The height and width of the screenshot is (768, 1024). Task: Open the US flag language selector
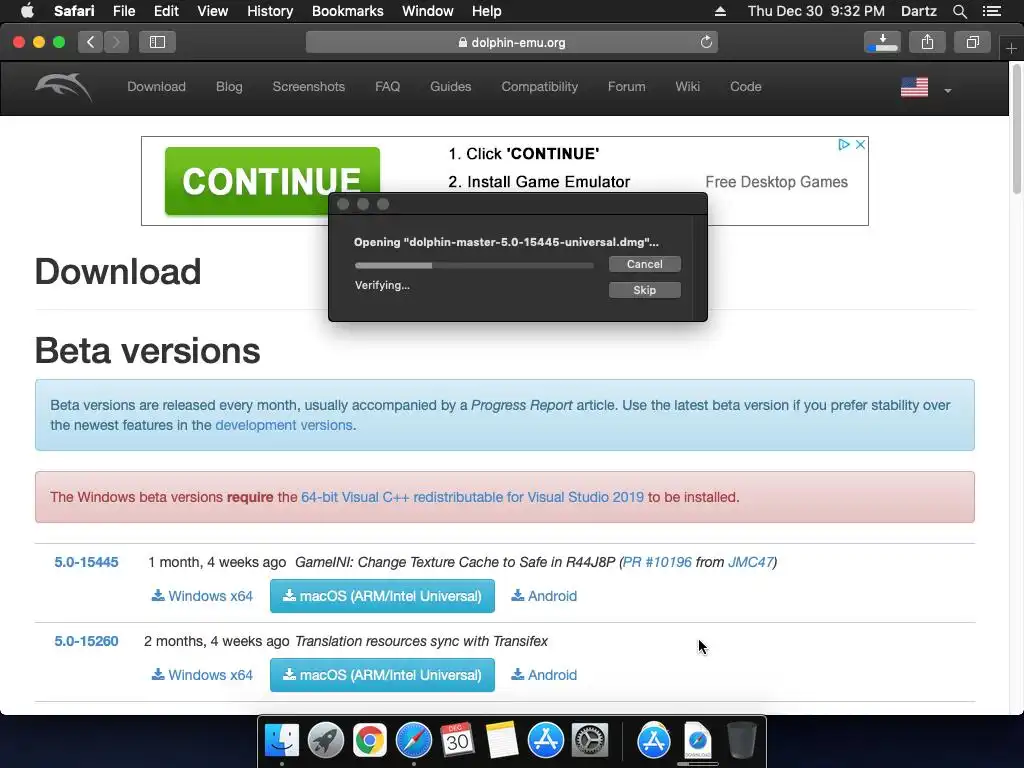[914, 87]
